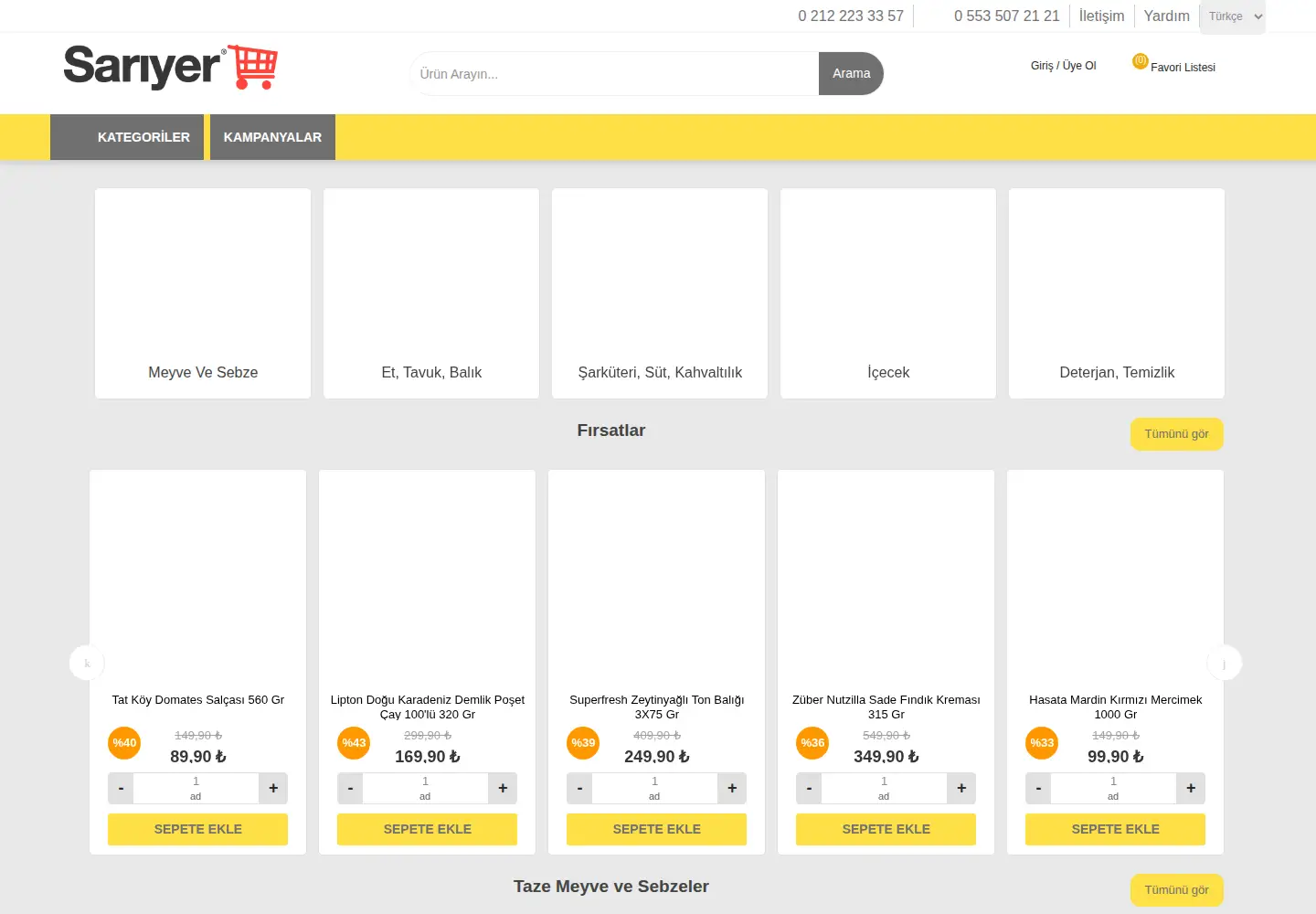Open the Giriş / Üye Ol link
Image resolution: width=1316 pixels, height=914 pixels.
(x=1063, y=66)
